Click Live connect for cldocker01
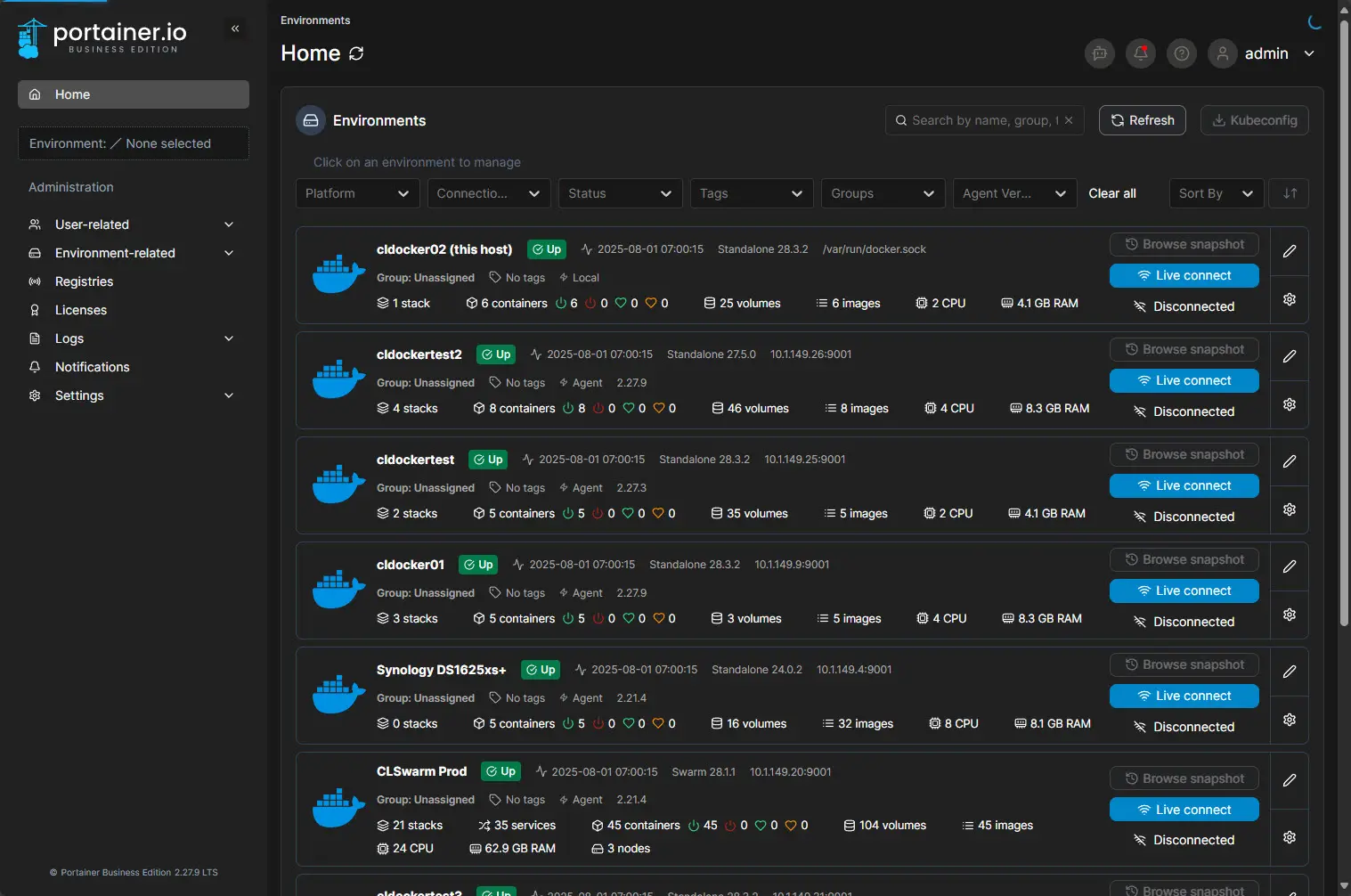The height and width of the screenshot is (896, 1351). (x=1184, y=591)
